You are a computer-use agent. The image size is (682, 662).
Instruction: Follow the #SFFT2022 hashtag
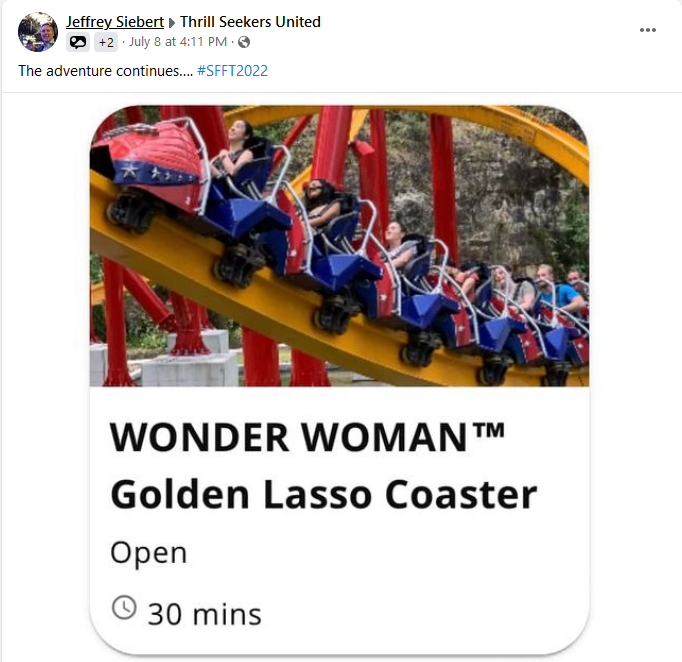[x=232, y=71]
